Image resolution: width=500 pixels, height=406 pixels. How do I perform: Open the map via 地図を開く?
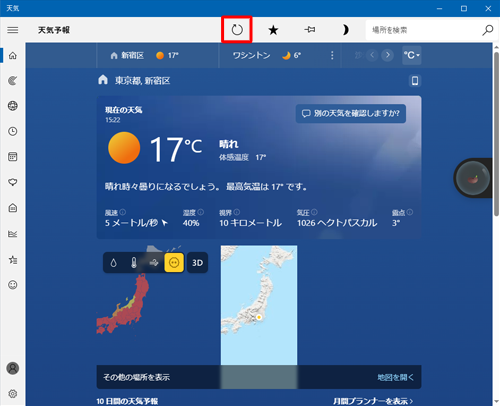click(395, 377)
